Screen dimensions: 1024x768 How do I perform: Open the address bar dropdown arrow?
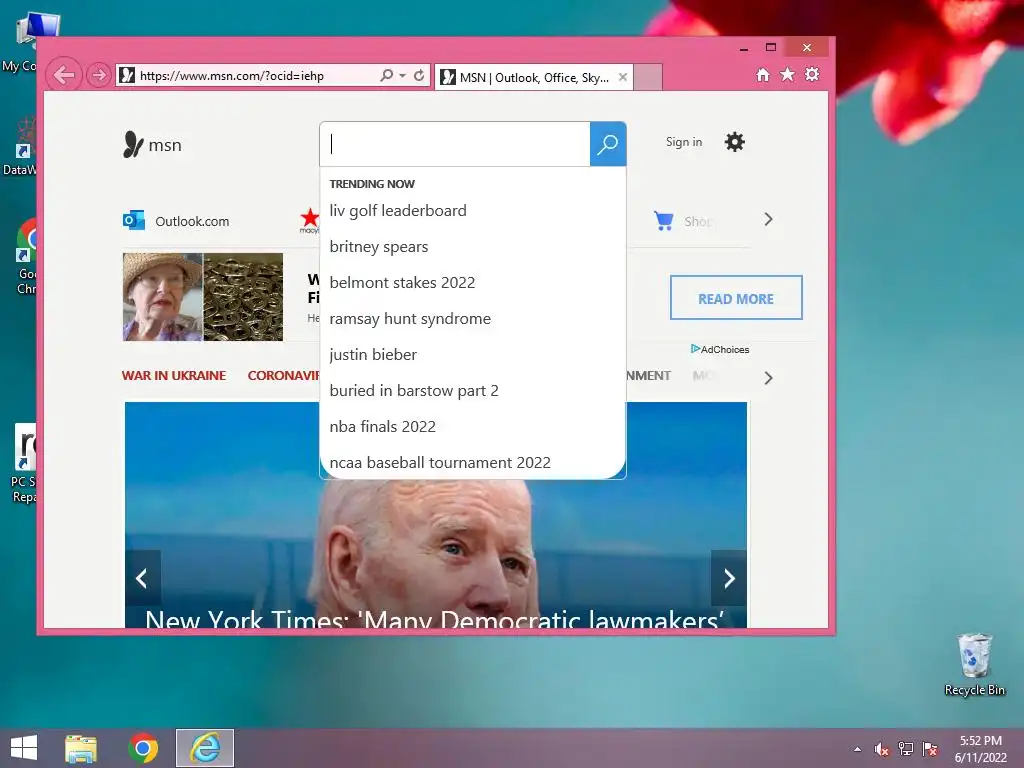coord(402,75)
